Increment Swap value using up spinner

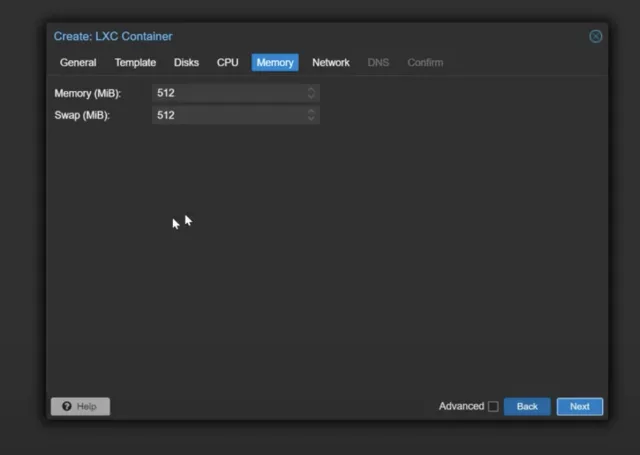tap(311, 111)
